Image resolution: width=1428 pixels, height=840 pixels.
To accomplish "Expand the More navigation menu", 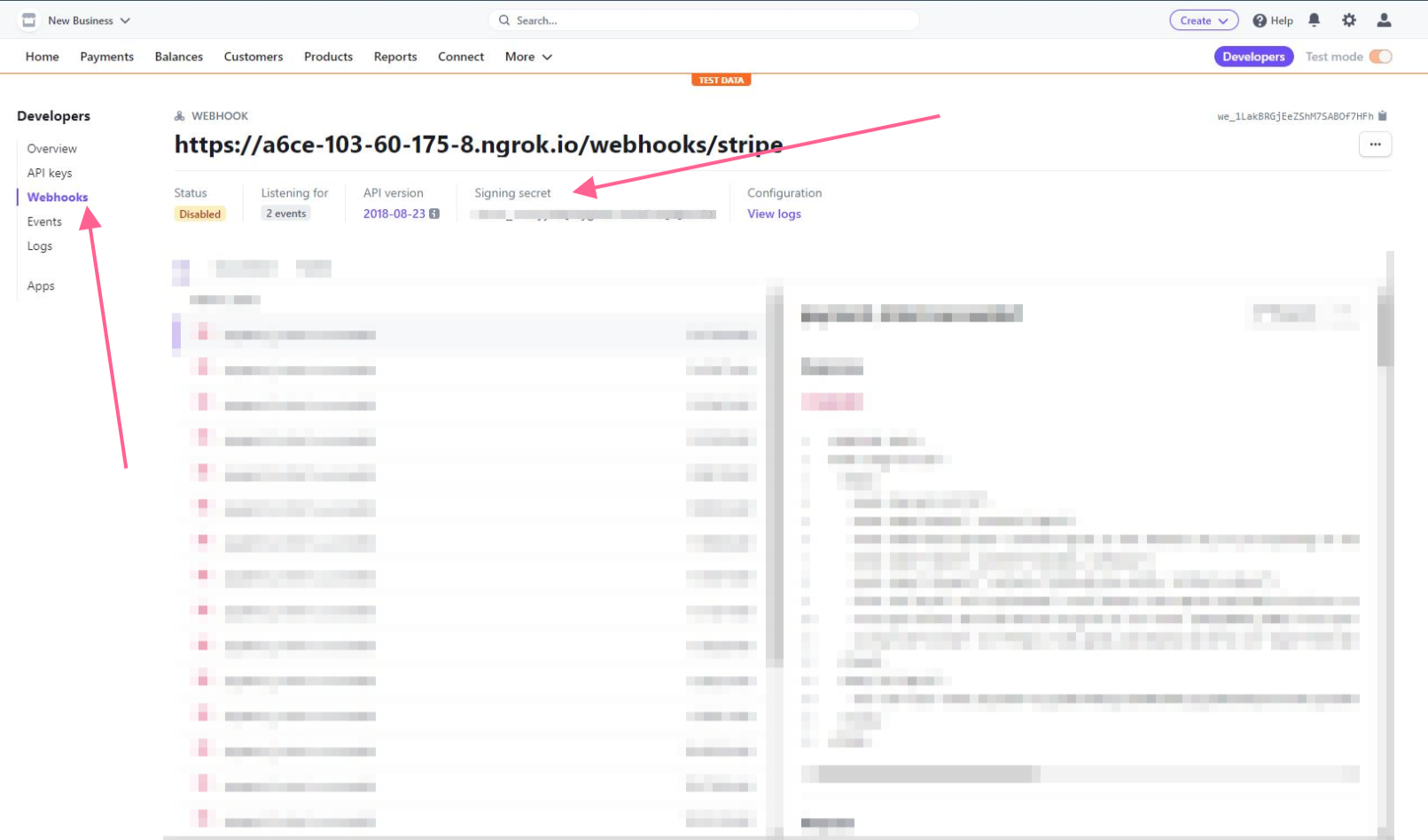I will [x=527, y=56].
